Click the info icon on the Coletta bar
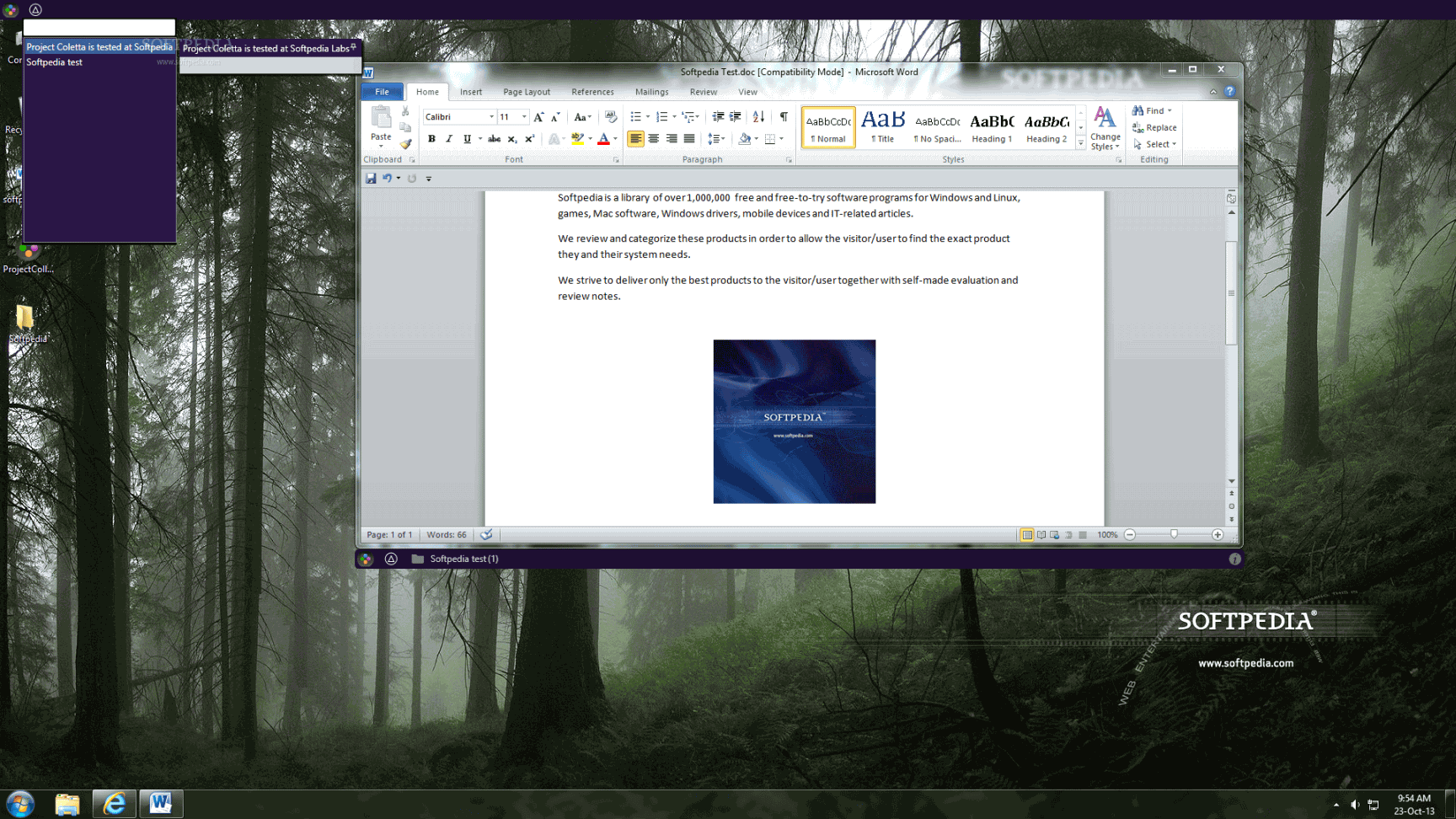Screen dimensions: 1456x819 click(1234, 559)
